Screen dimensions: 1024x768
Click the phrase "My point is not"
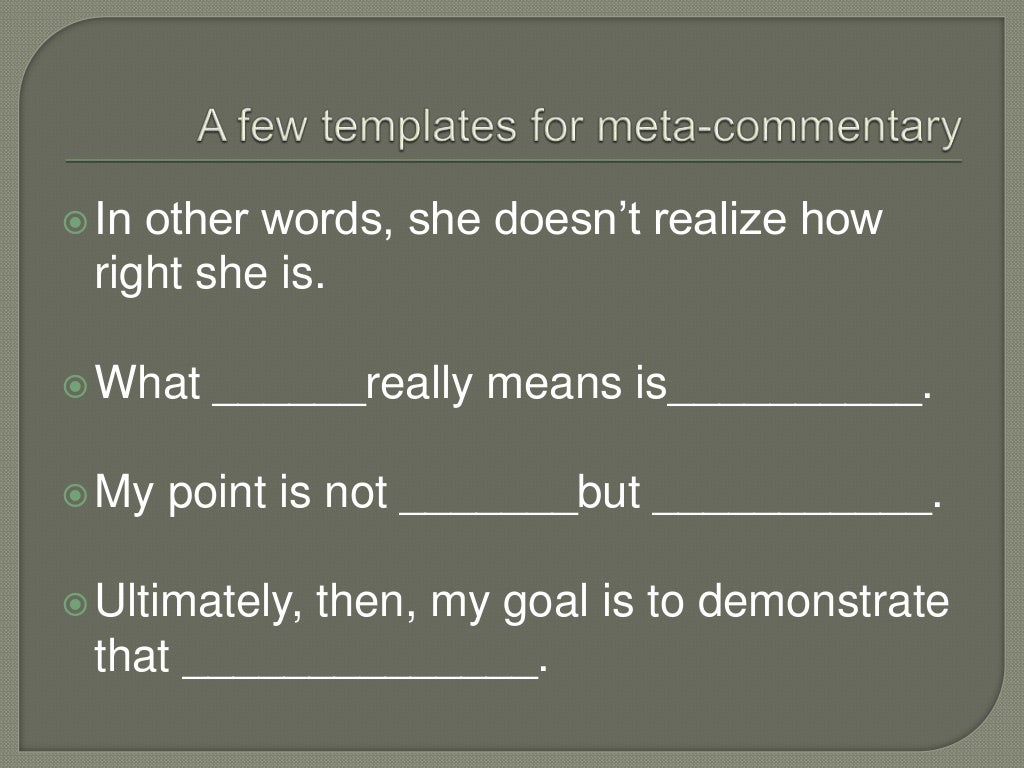[241, 494]
